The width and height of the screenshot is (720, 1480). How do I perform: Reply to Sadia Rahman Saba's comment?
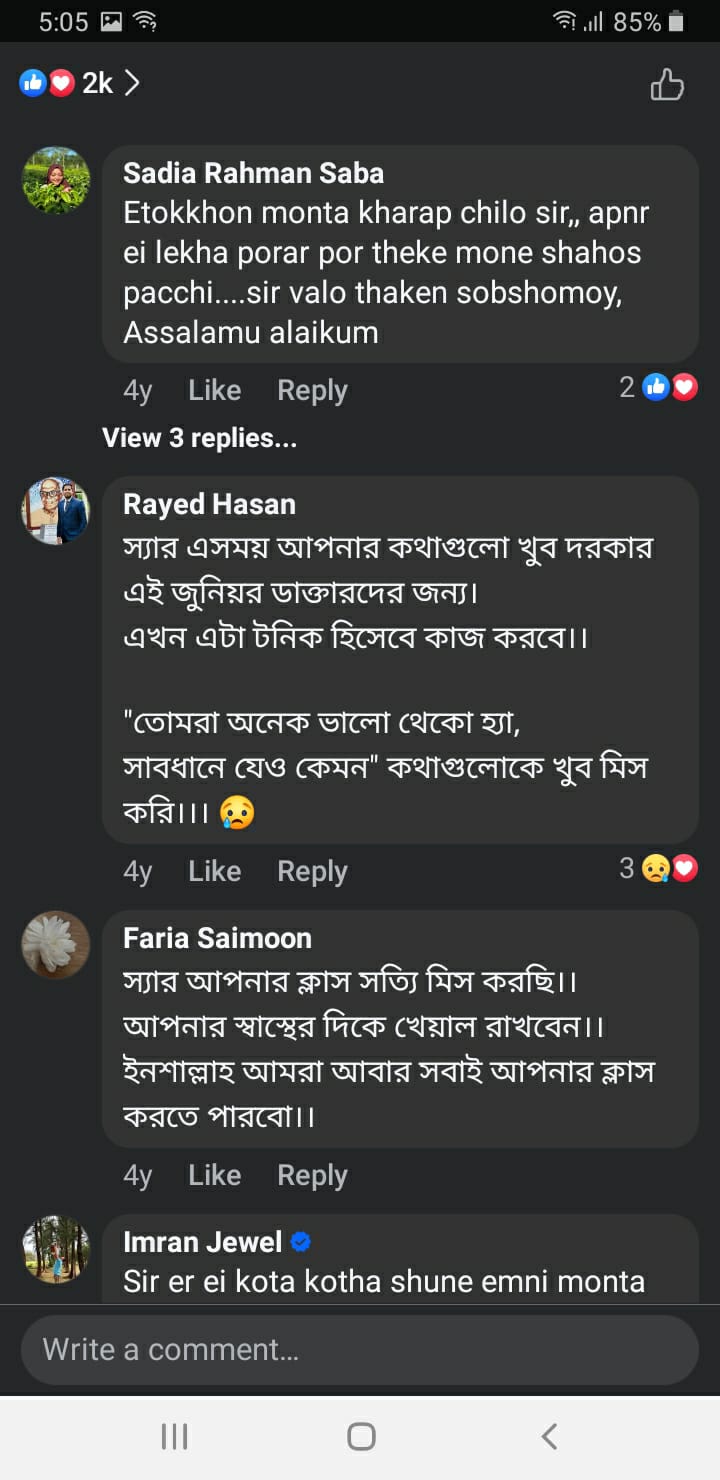[312, 390]
